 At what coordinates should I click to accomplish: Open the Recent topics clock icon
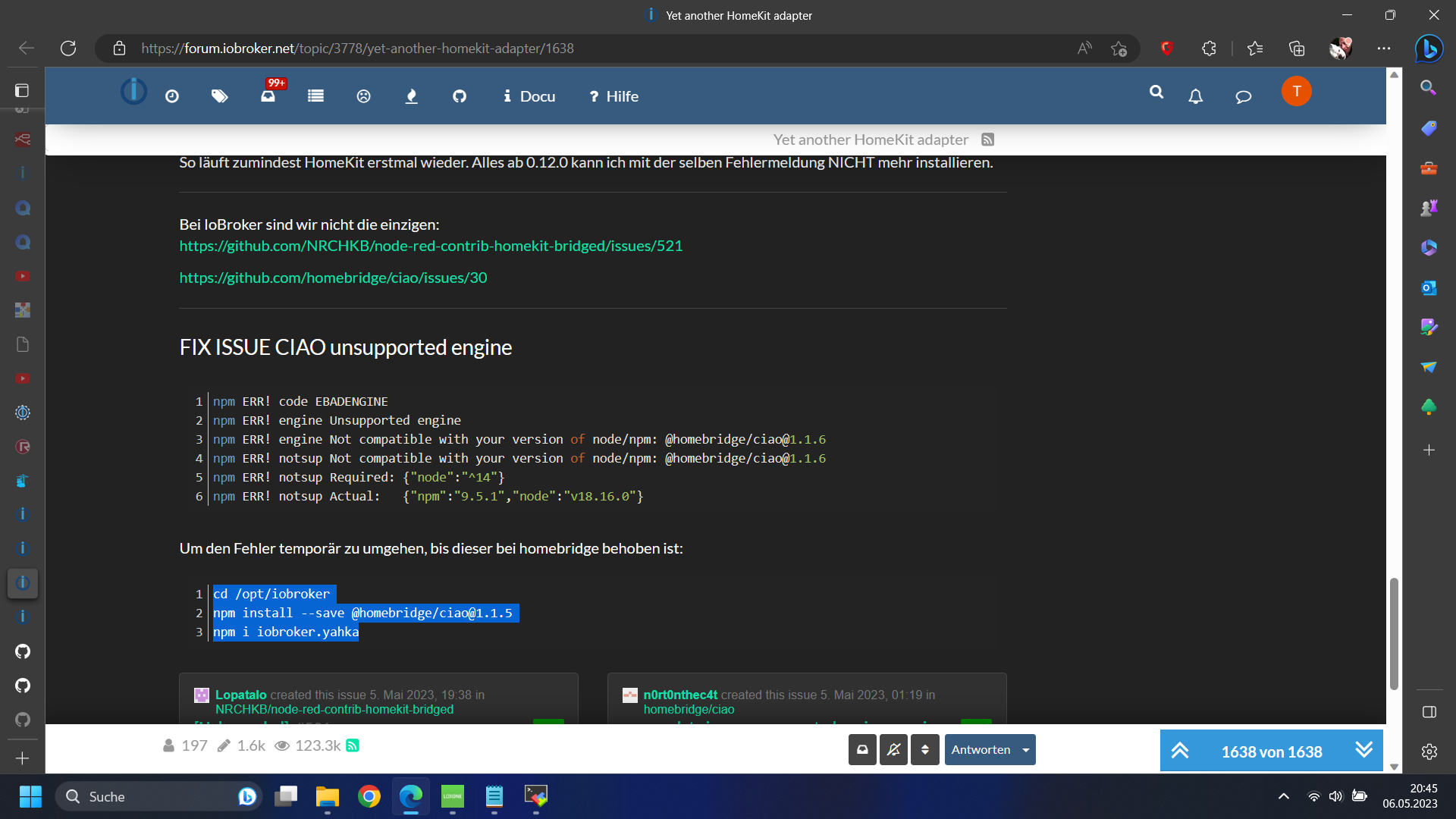coord(172,96)
